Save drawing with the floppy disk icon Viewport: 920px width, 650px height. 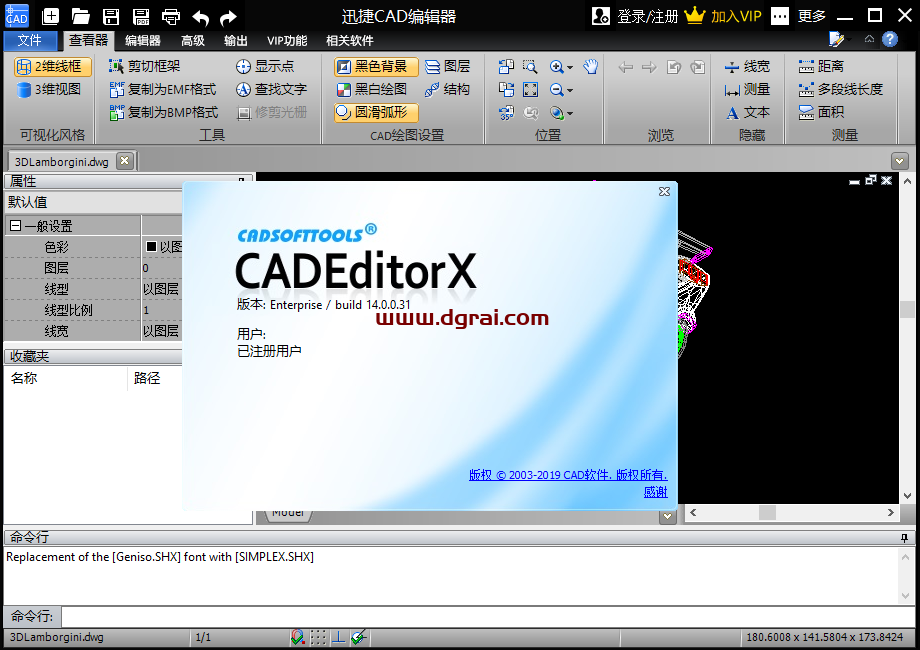coord(111,16)
